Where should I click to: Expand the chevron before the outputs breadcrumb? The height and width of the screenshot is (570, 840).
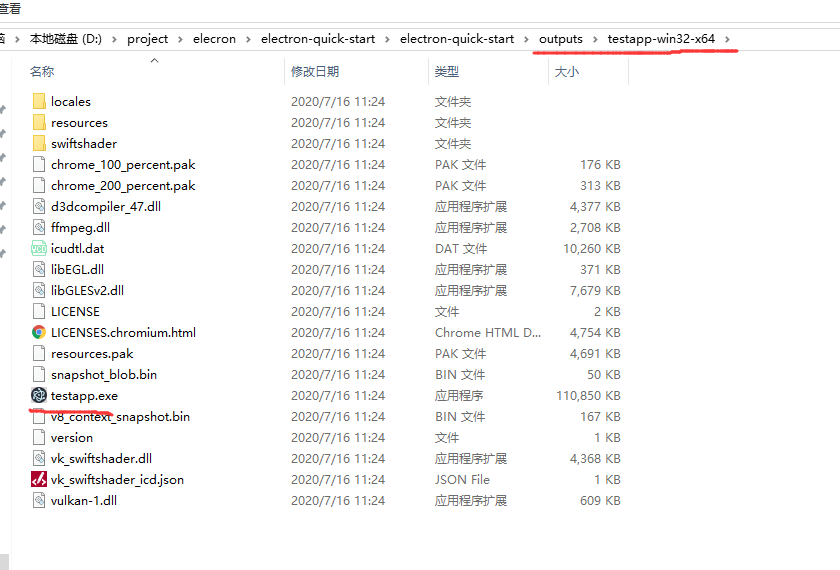[526, 39]
